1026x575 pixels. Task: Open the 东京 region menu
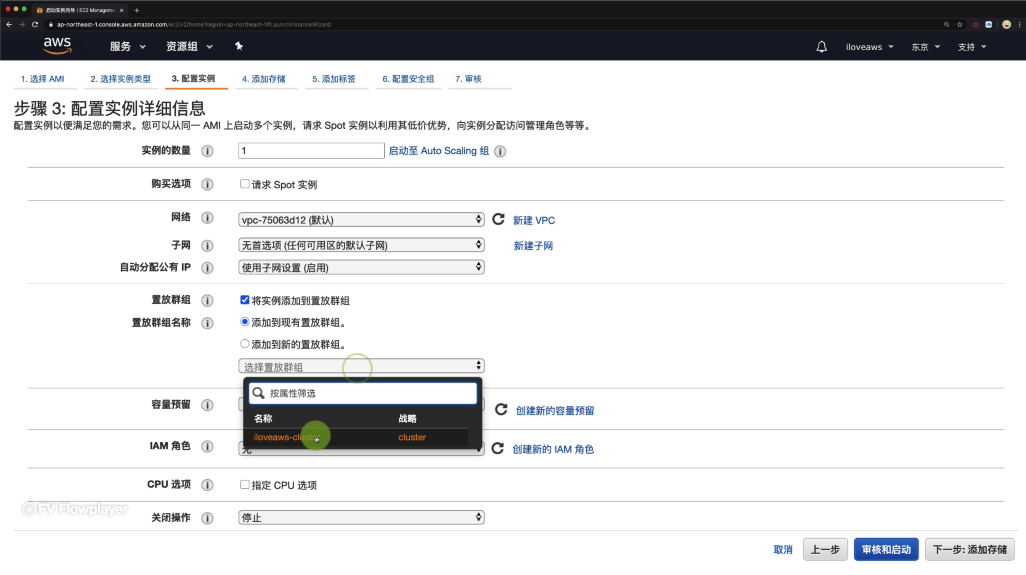pyautogui.click(x=925, y=47)
